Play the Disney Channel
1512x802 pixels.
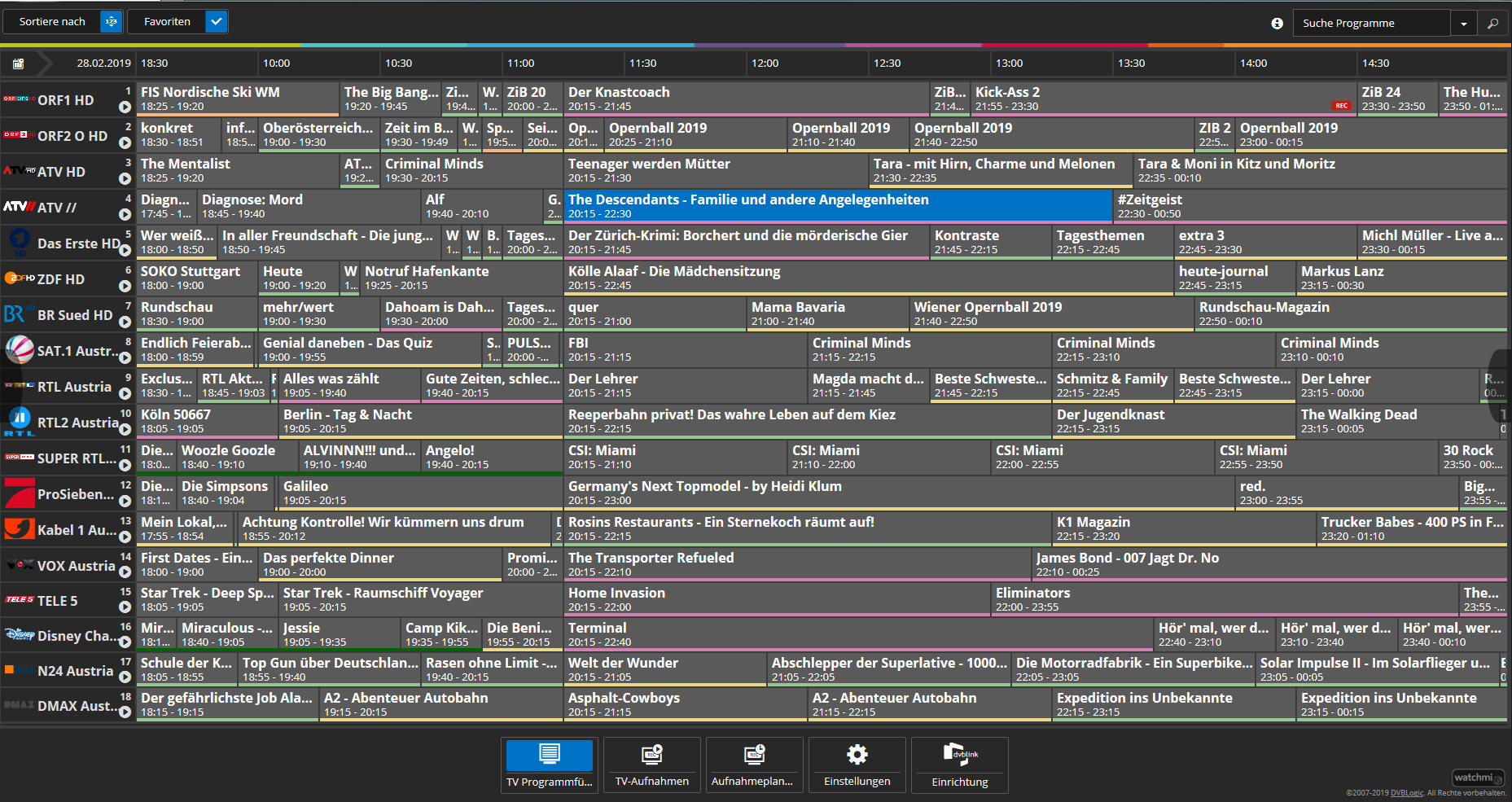125,642
